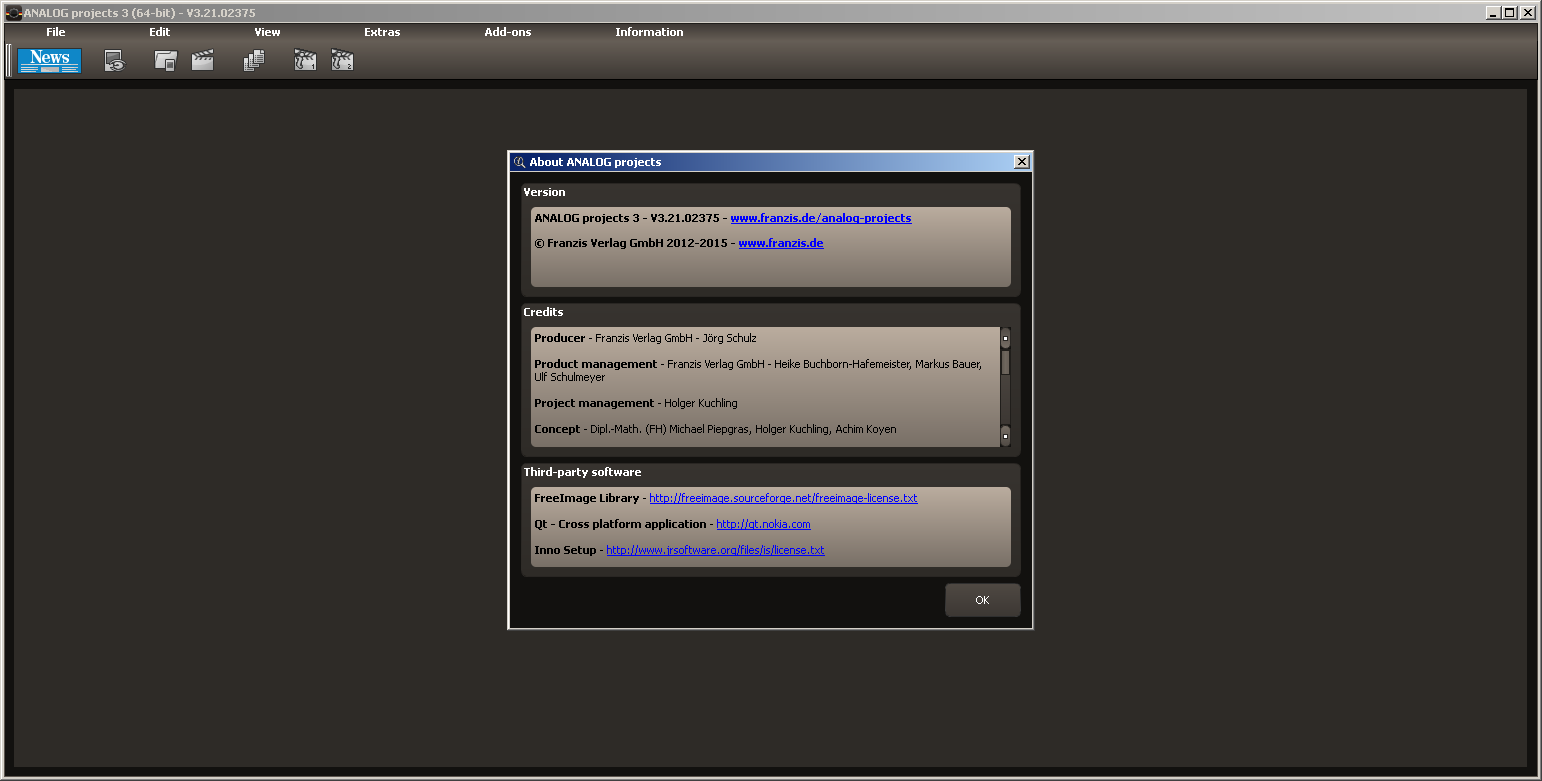Viewport: 1542px width, 781px height.
Task: Click the 'Qt - Cross platform application' label
Action: coord(620,524)
